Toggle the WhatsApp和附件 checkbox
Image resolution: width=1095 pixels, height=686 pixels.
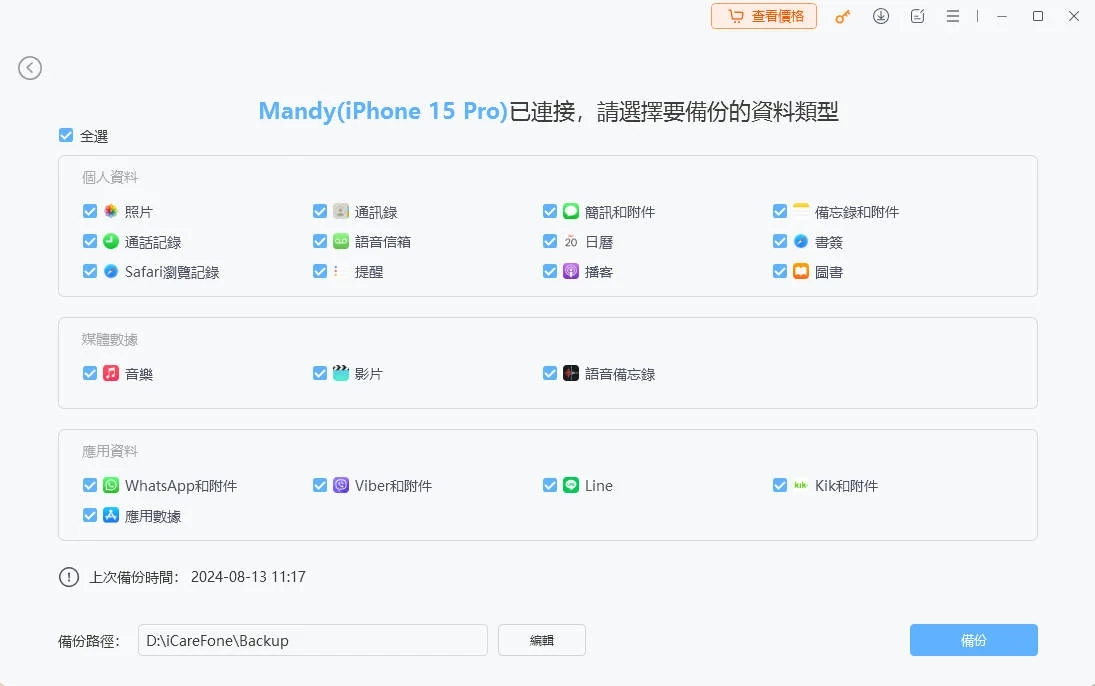(x=89, y=485)
